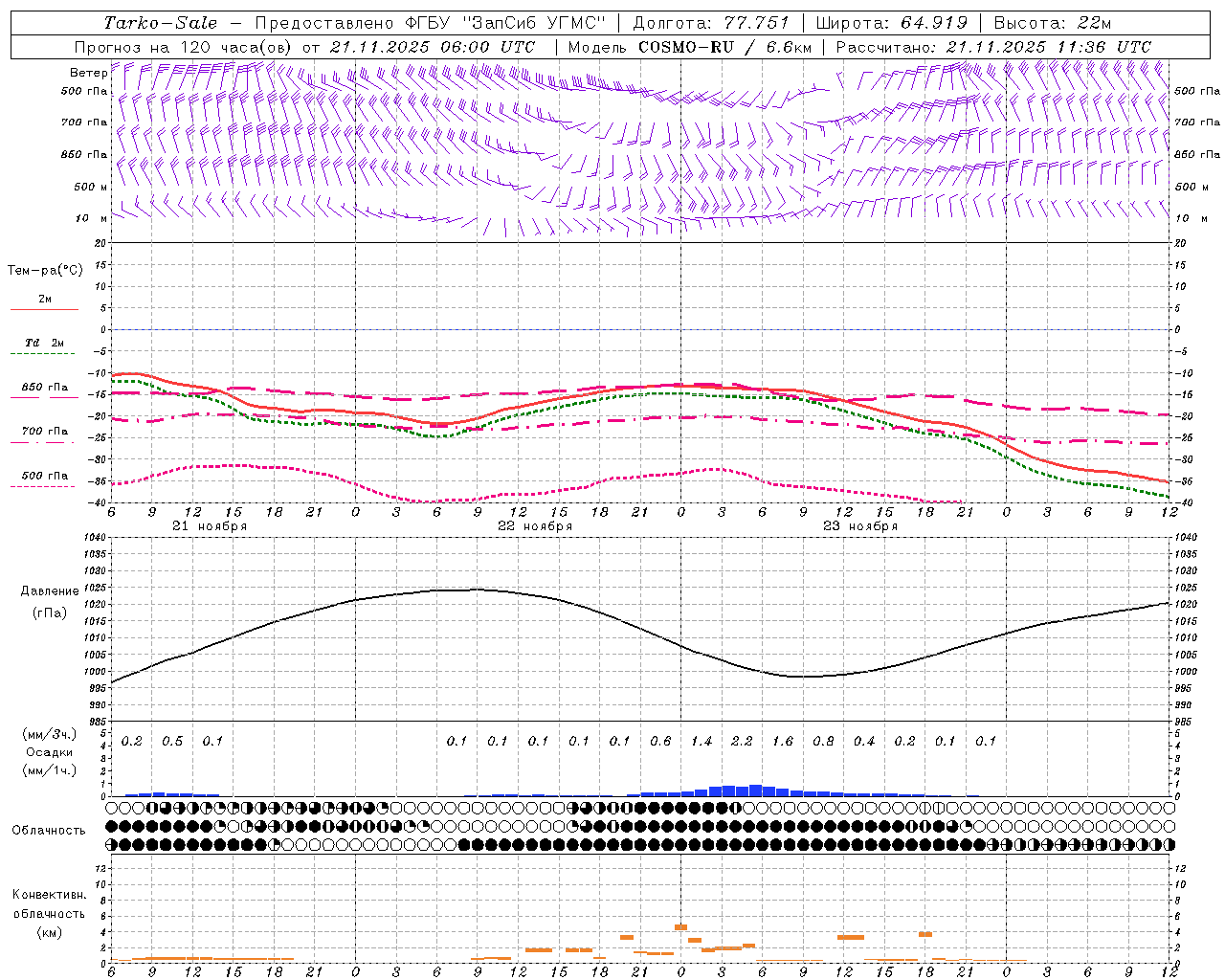Click the '0.6' precipitation amount value
Image resolution: width=1225 pixels, height=980 pixels.
point(660,741)
